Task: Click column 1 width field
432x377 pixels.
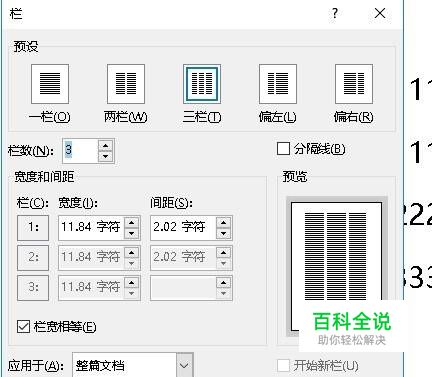Action: [x=91, y=227]
